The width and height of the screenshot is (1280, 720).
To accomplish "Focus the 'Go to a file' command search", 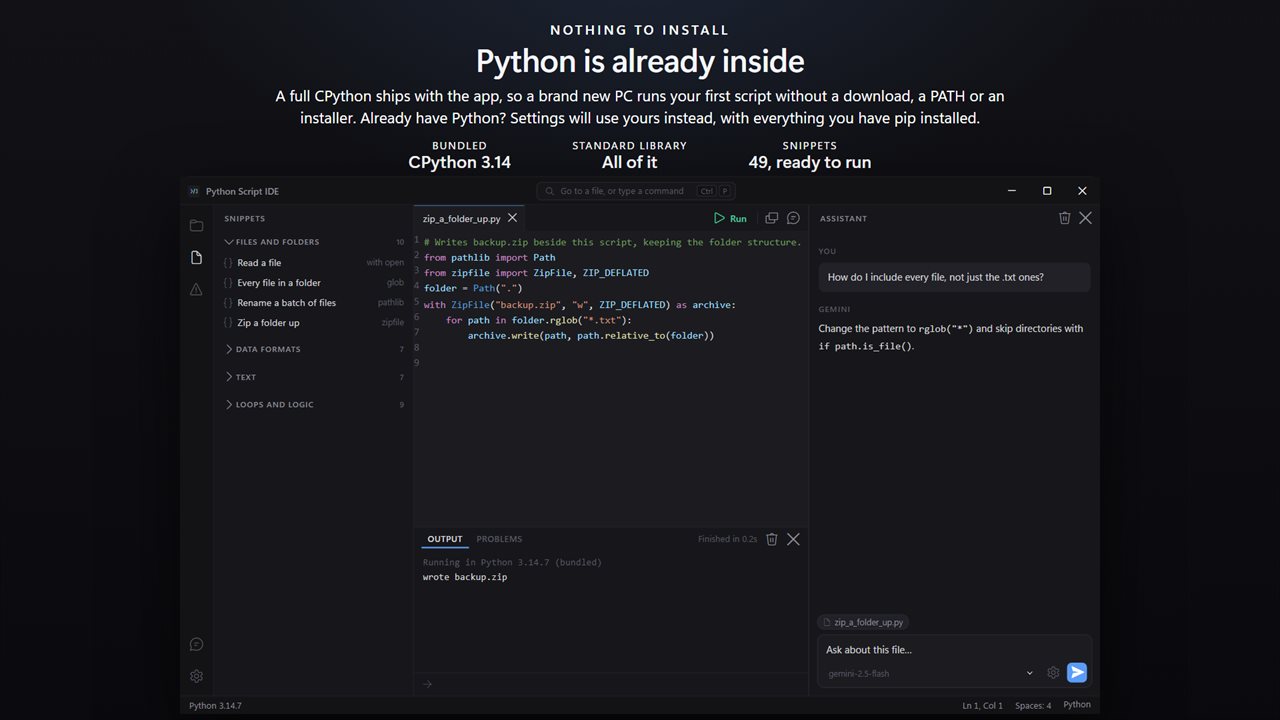I will click(x=635, y=191).
